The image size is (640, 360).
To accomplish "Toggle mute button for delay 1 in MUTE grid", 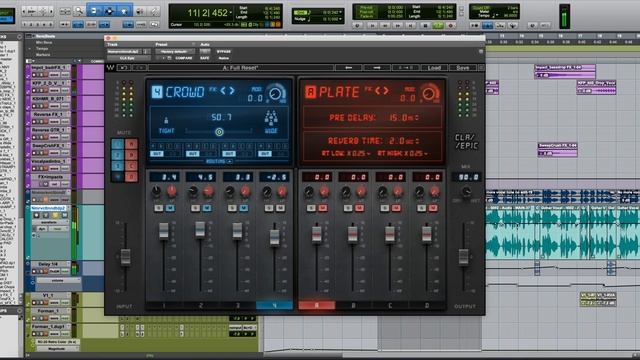I will (118, 144).
